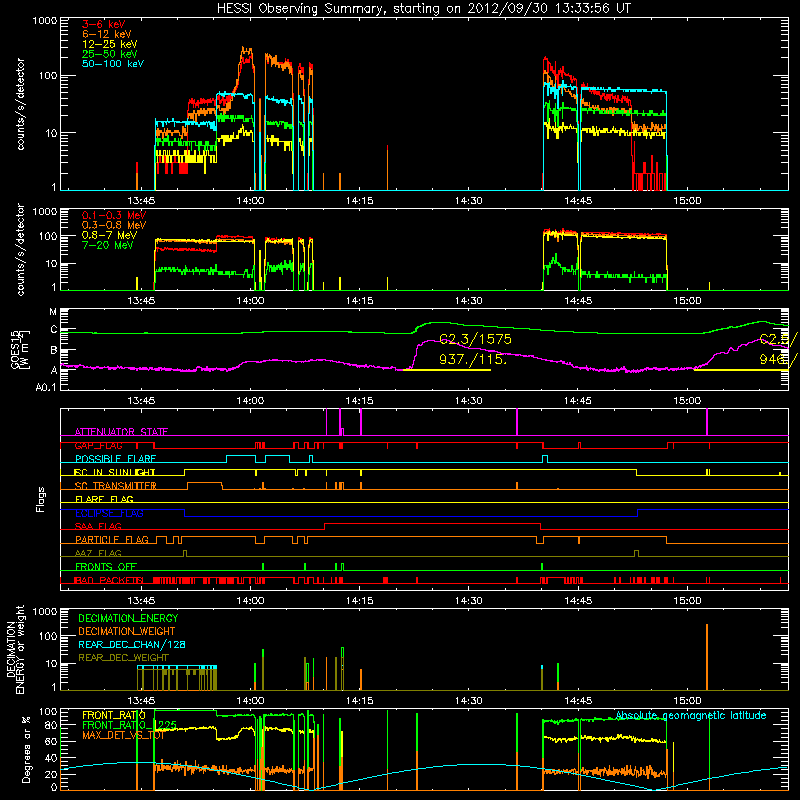The width and height of the screenshot is (800, 800).
Task: Click the A0.1 level label on GOES axis
Action: (x=45, y=387)
